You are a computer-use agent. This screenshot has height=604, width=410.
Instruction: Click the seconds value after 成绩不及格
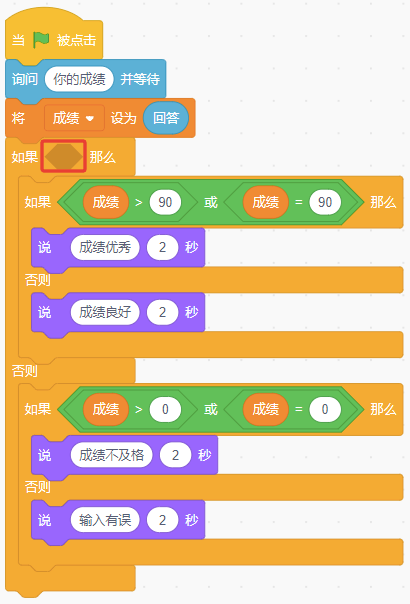point(175,455)
